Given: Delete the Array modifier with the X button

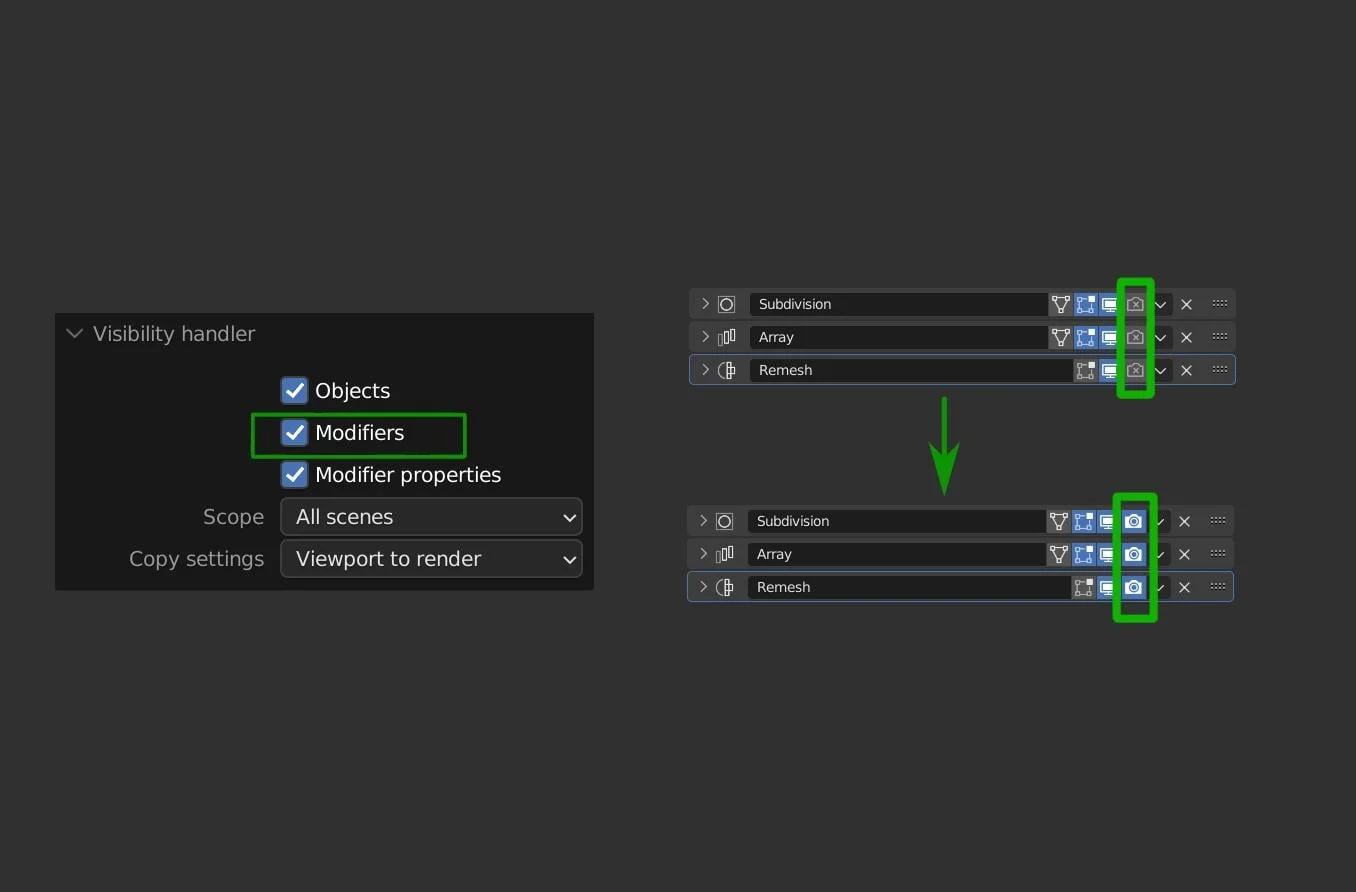Looking at the screenshot, I should tap(1185, 337).
